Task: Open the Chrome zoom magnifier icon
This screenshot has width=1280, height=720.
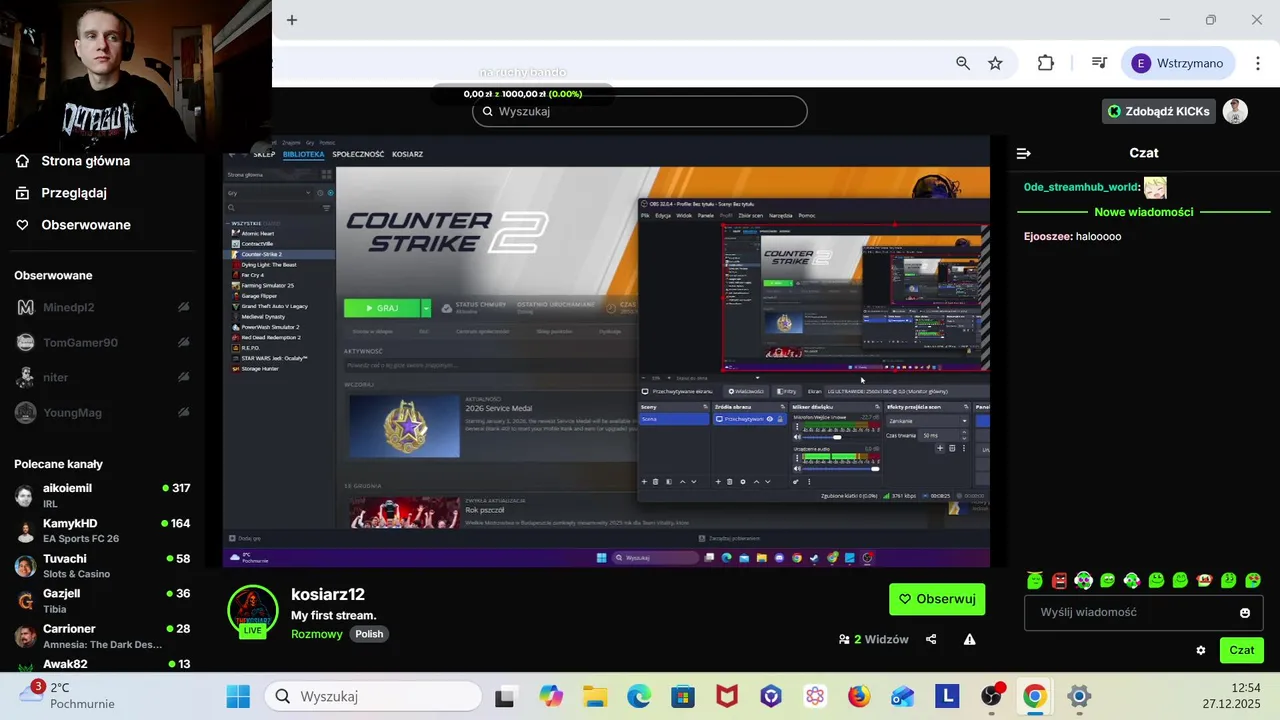Action: tap(963, 63)
